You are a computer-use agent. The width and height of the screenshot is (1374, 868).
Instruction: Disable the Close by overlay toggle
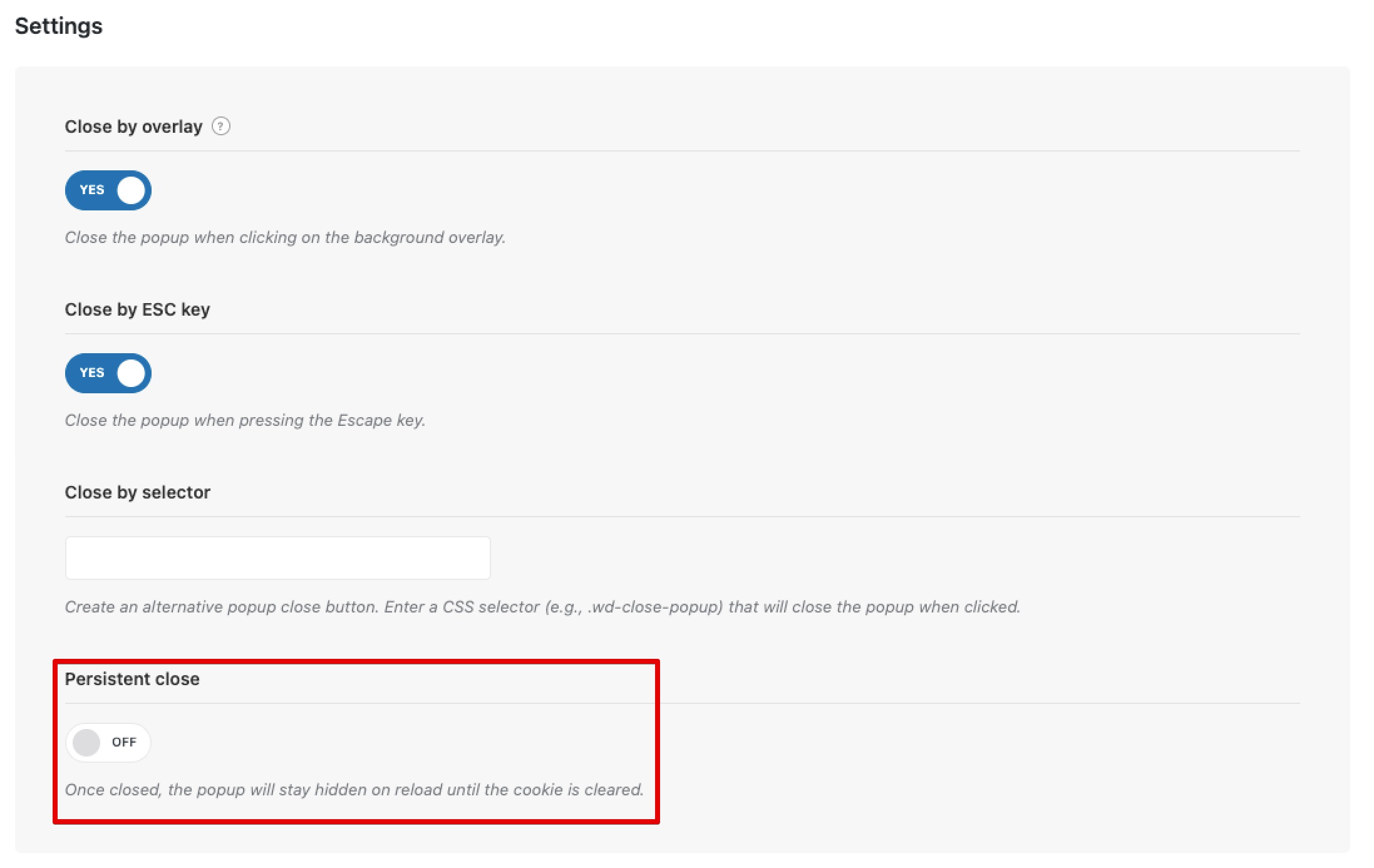(x=108, y=190)
